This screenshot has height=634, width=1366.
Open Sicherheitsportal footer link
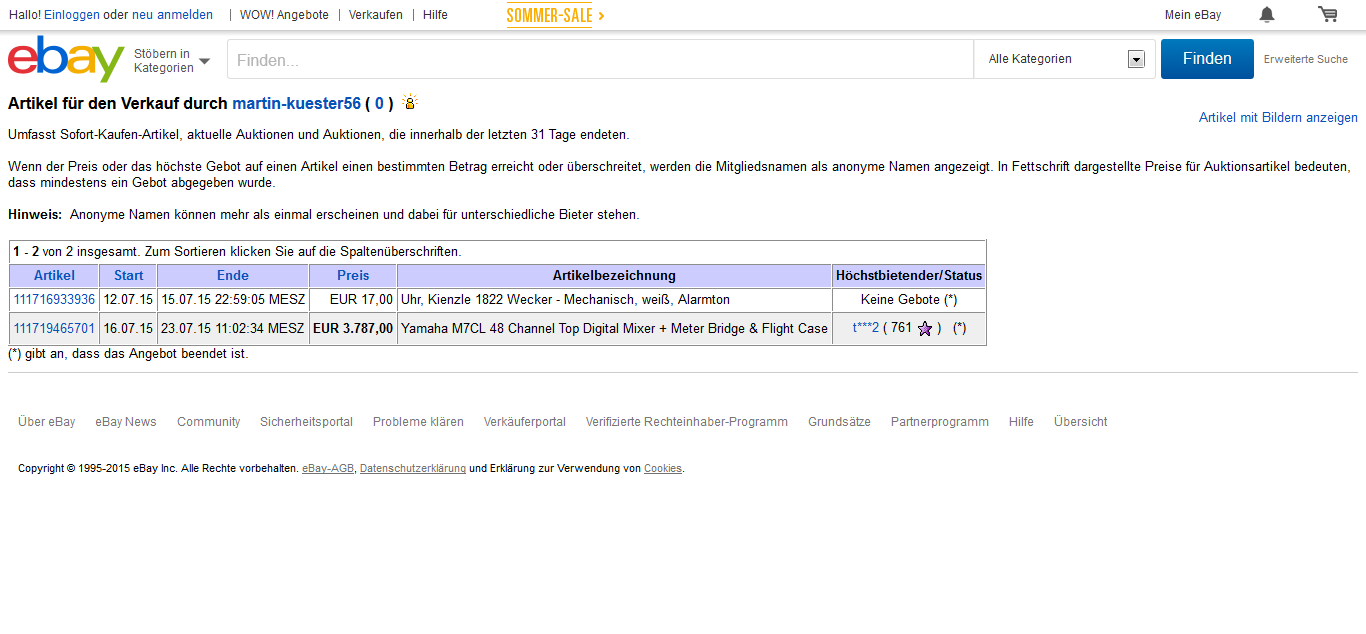click(306, 422)
